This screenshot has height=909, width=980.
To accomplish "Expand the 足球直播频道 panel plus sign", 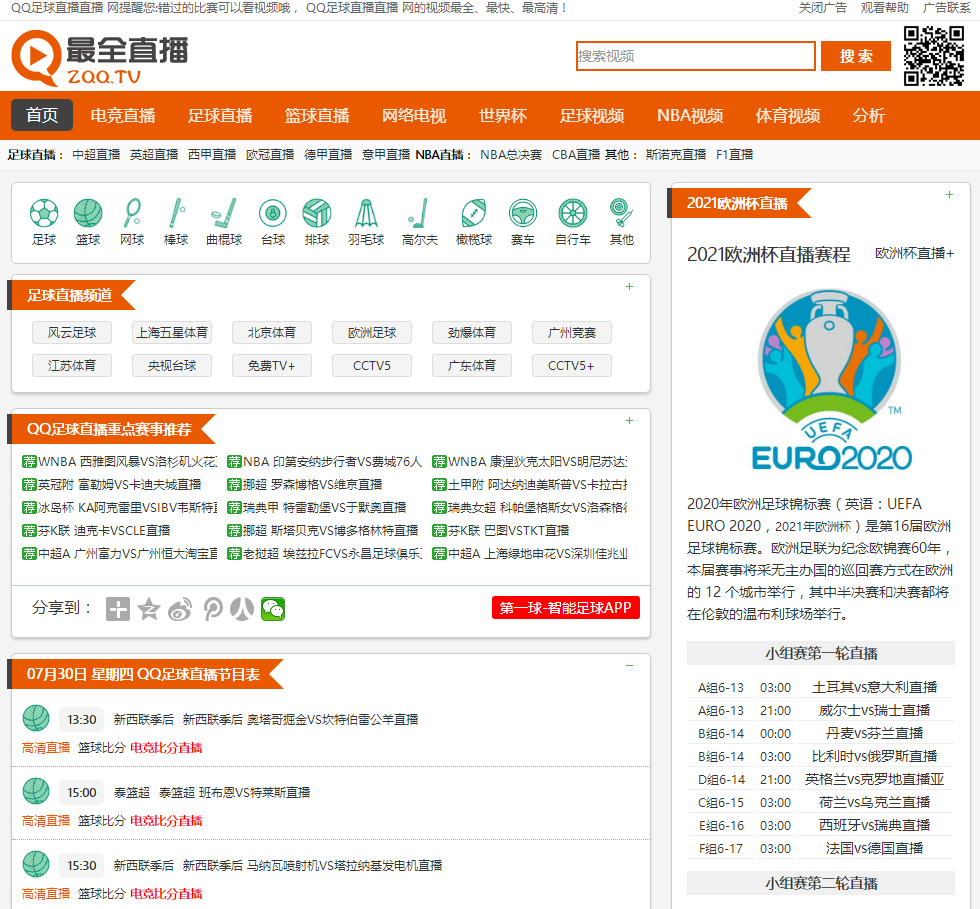I will pos(629,286).
